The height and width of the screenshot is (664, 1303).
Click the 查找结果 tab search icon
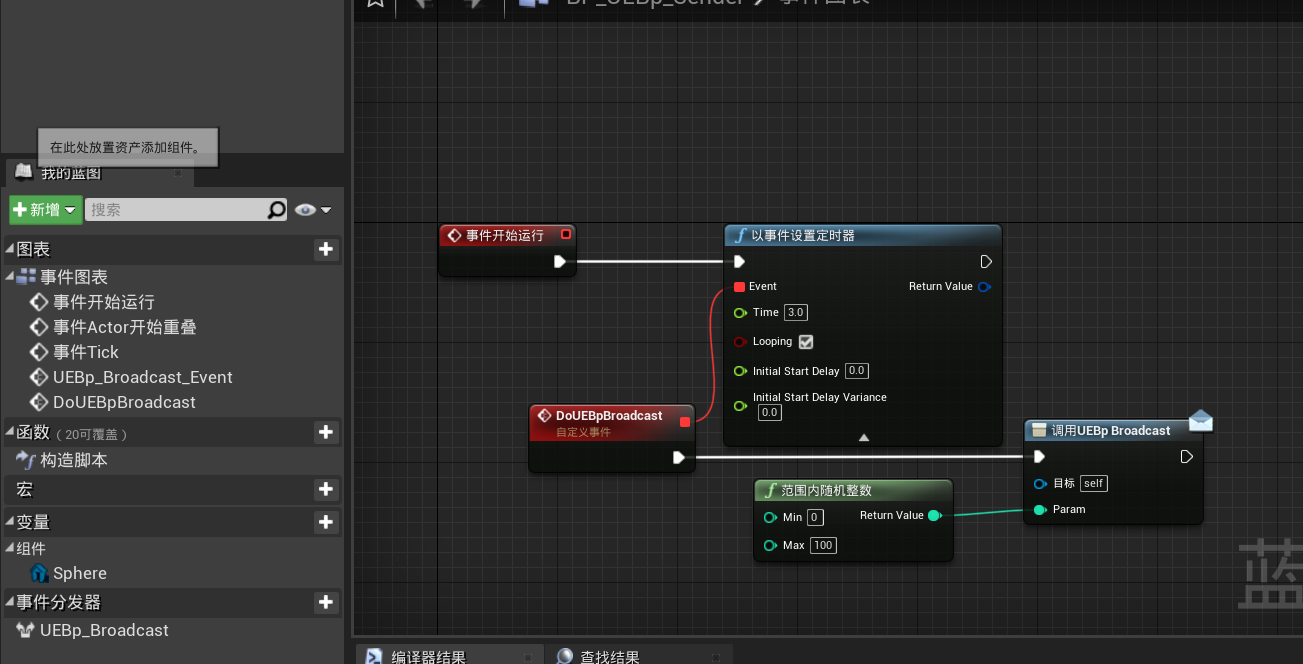tap(565, 657)
